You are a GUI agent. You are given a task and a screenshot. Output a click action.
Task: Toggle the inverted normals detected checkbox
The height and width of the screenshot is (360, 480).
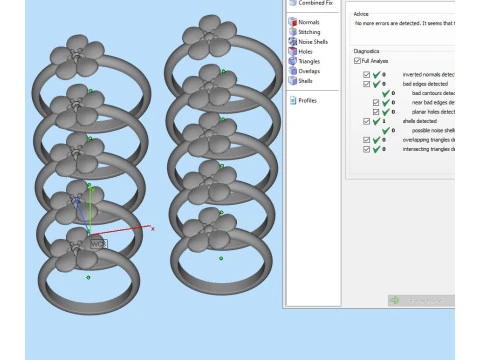coord(366,74)
